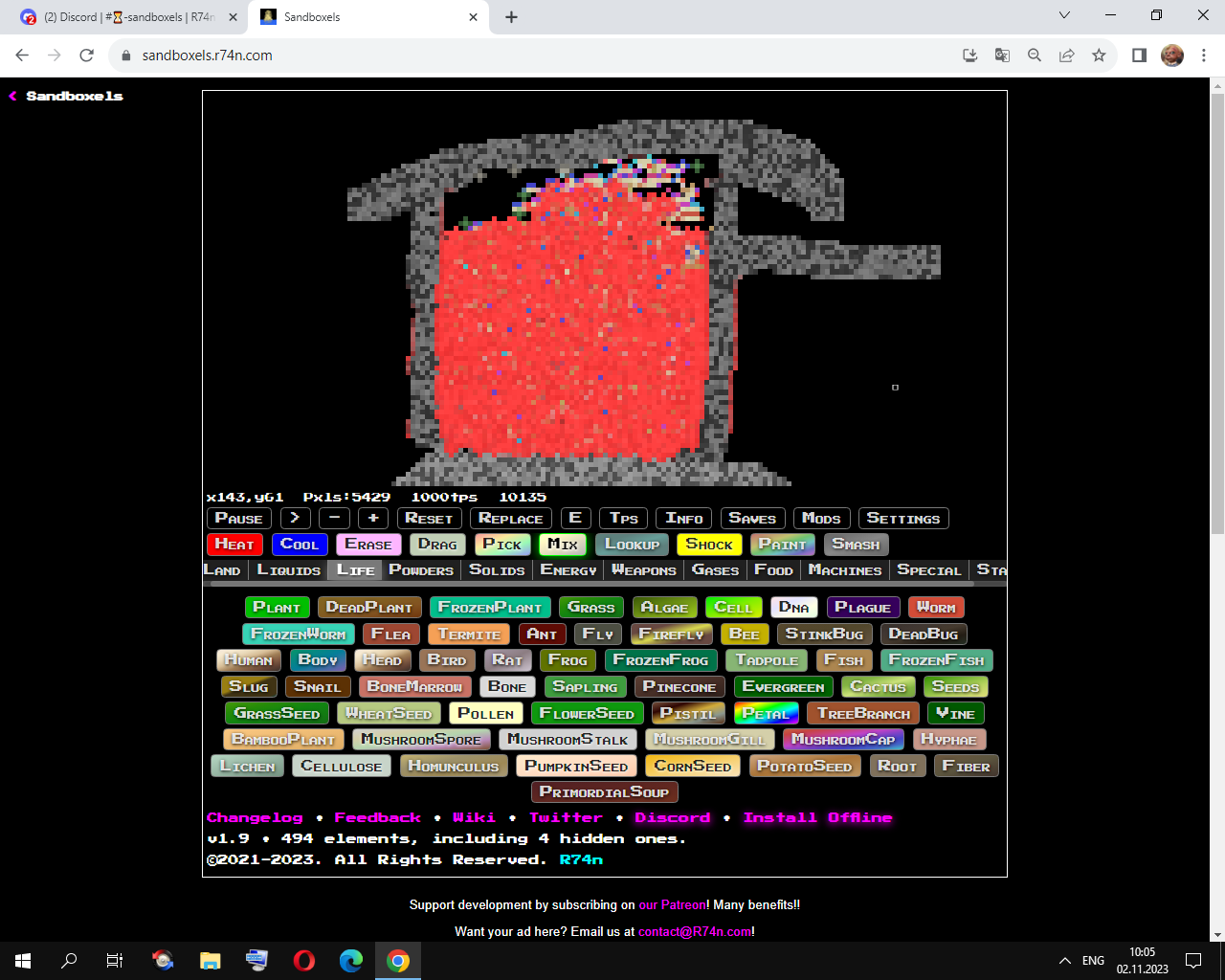This screenshot has height=980, width=1225.
Task: Open the Chrome profile avatar
Action: [x=1172, y=56]
